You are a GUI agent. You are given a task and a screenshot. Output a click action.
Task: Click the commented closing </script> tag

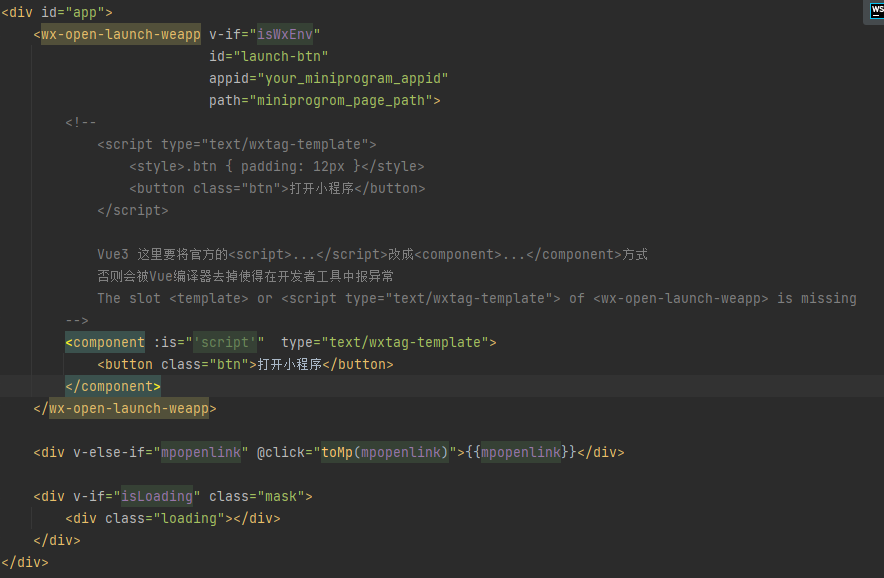[x=132, y=210]
